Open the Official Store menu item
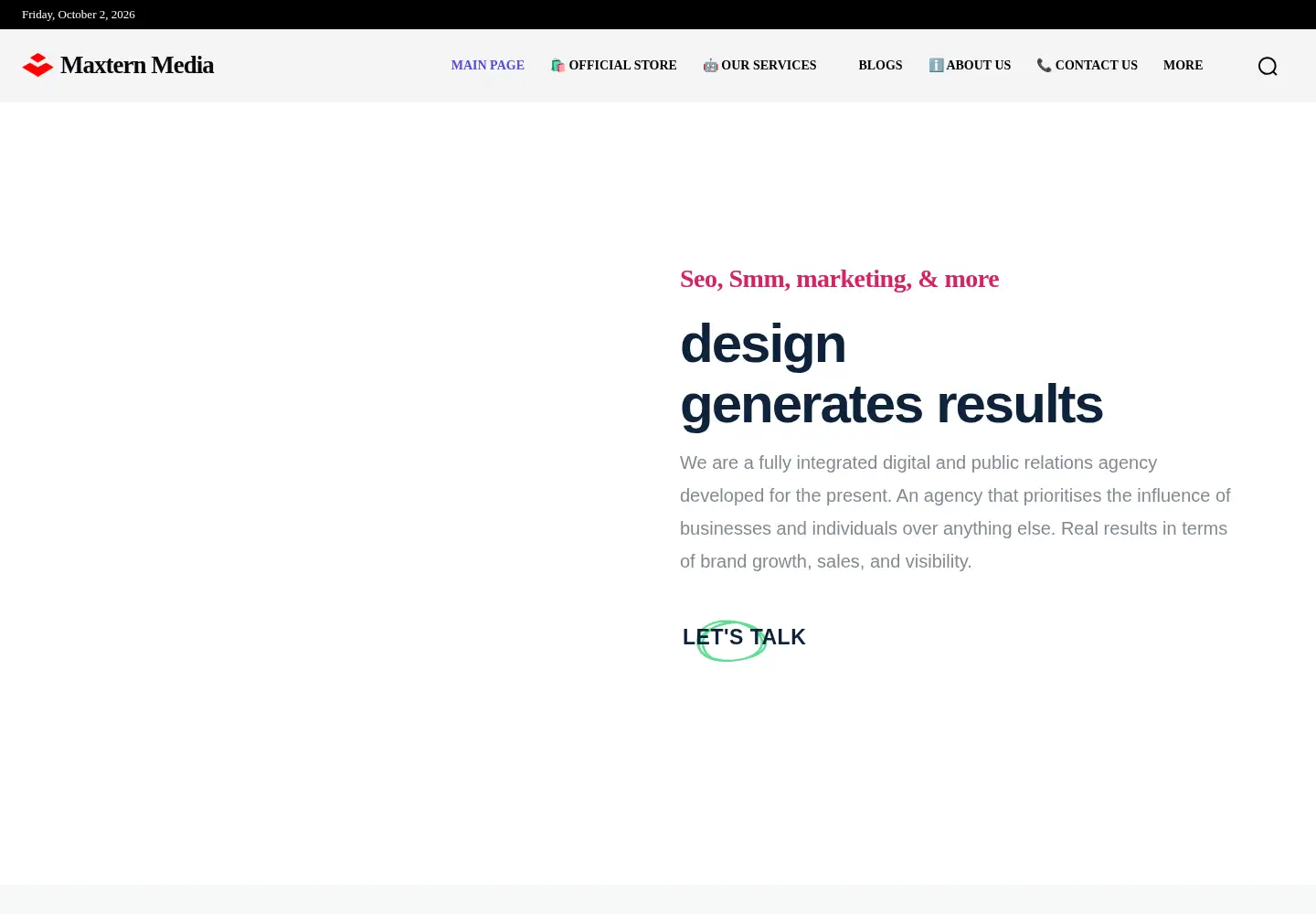This screenshot has height=914, width=1316. point(614,65)
